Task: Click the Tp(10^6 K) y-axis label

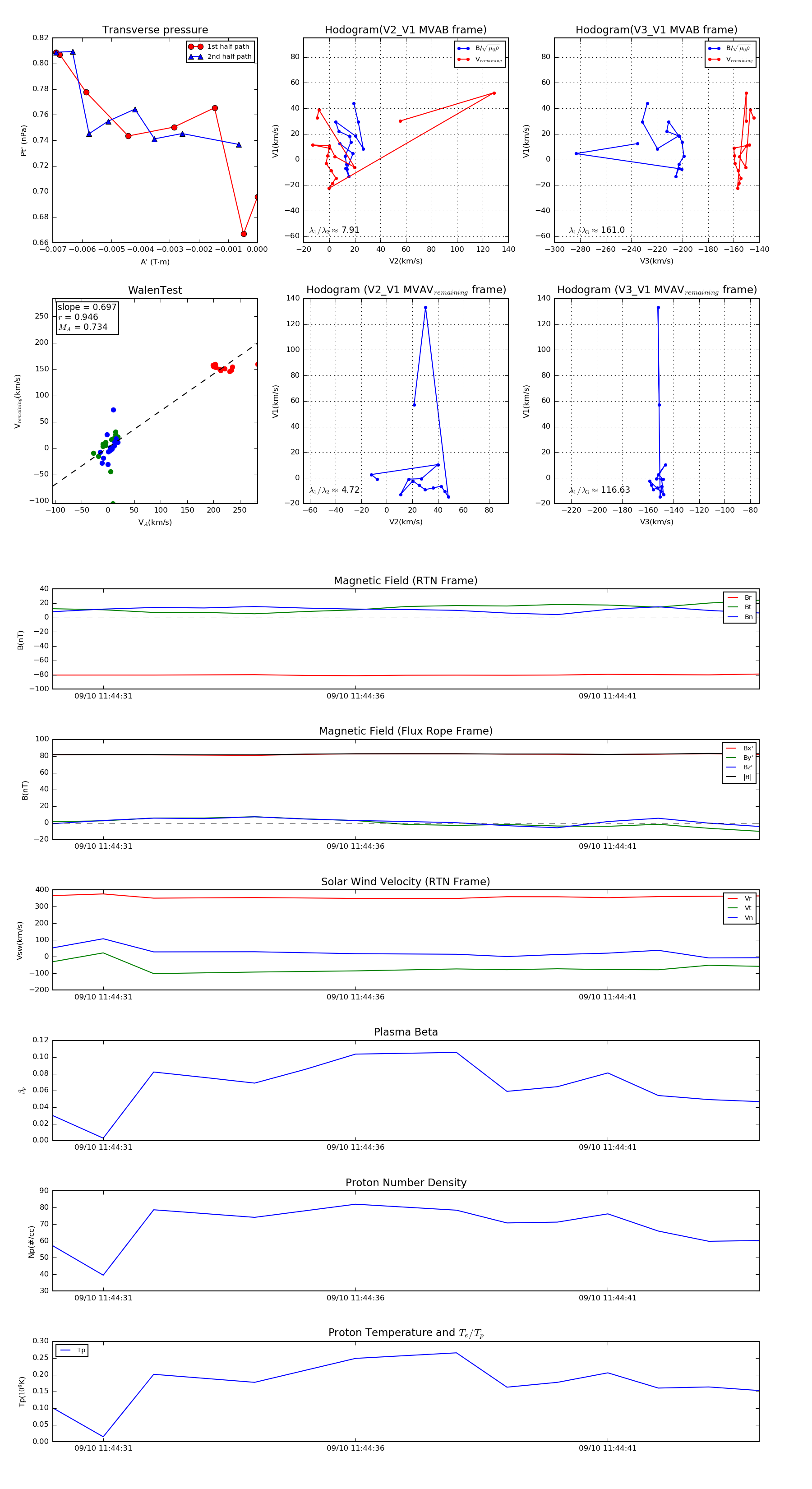Action: (x=22, y=1392)
